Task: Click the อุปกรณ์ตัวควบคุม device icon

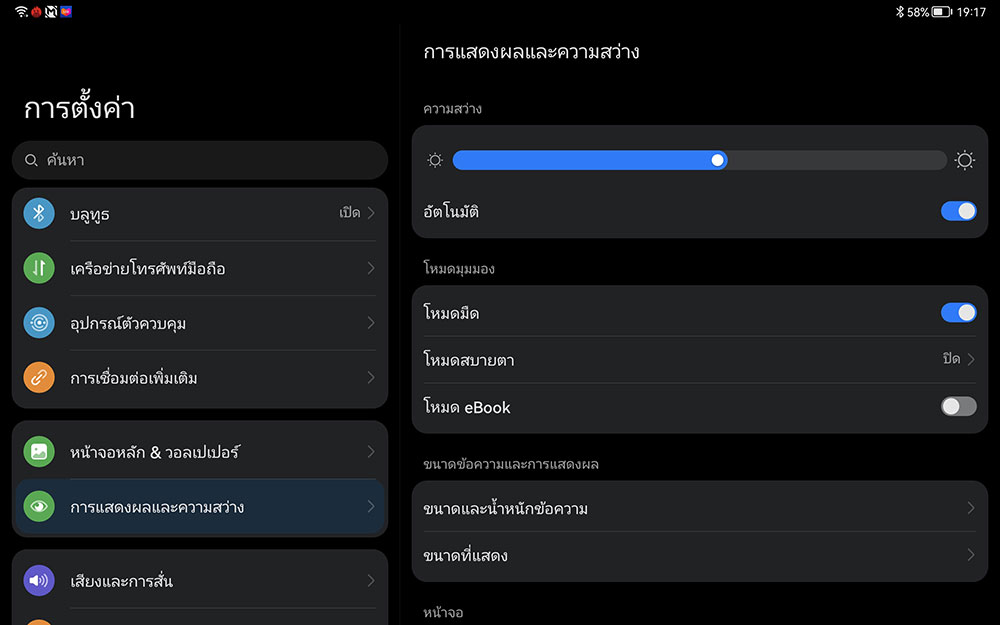Action: [39, 323]
